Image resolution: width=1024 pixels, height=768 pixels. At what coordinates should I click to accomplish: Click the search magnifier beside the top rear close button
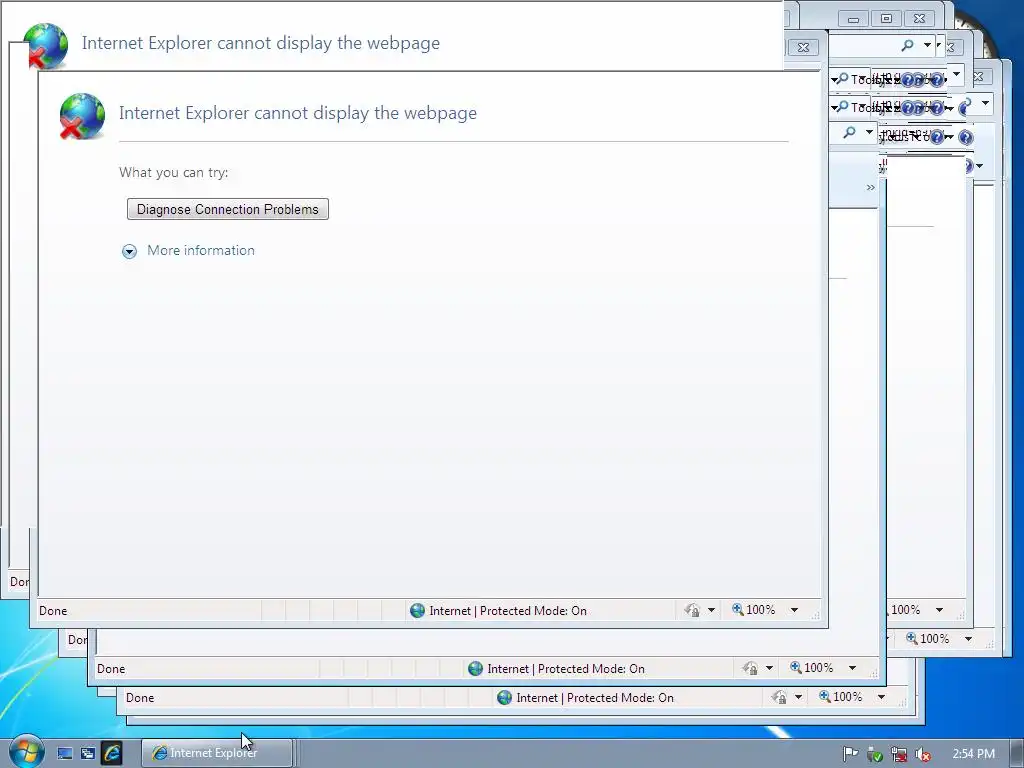(908, 45)
